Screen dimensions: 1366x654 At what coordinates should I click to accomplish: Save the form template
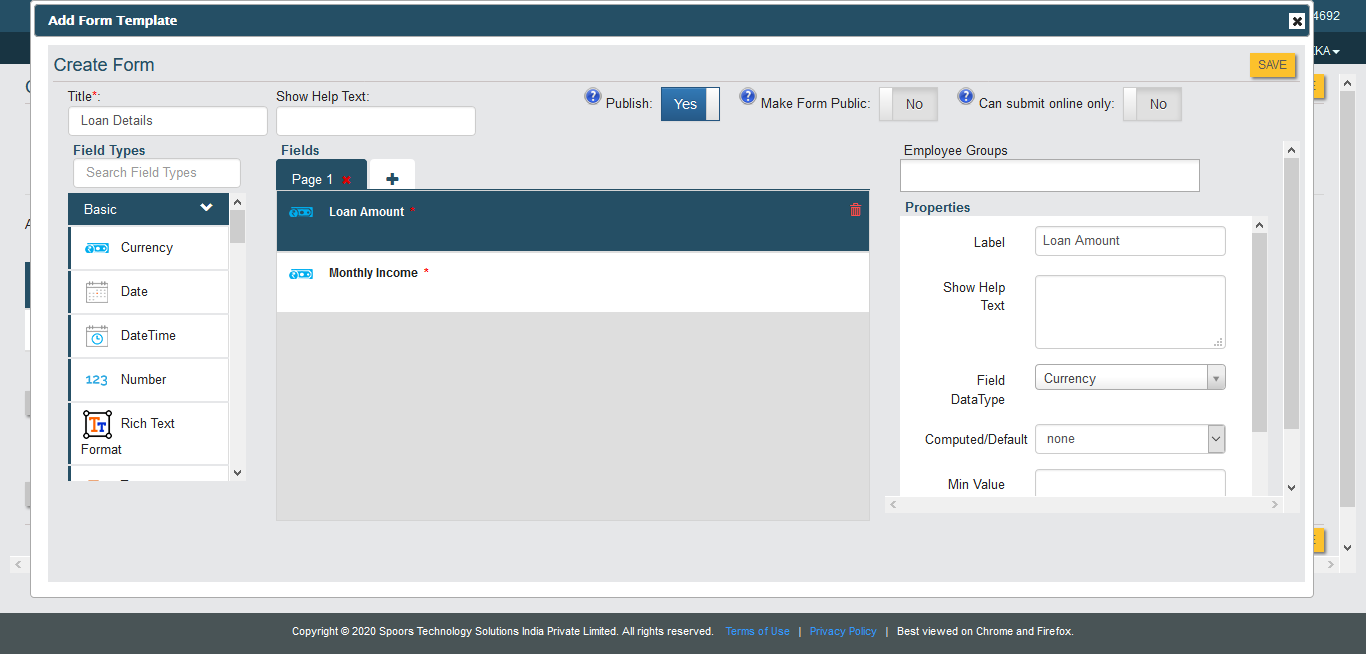[1272, 65]
